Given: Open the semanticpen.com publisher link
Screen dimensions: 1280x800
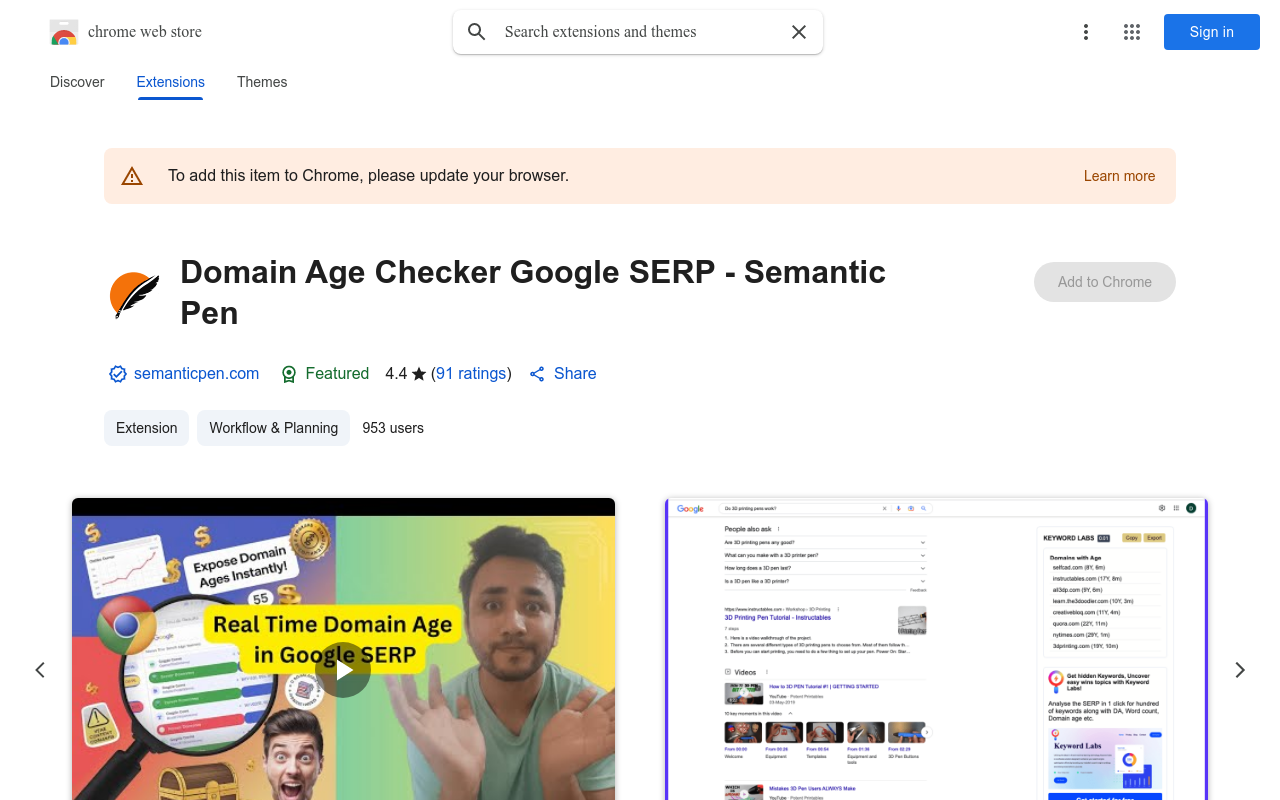Looking at the screenshot, I should [x=196, y=373].
